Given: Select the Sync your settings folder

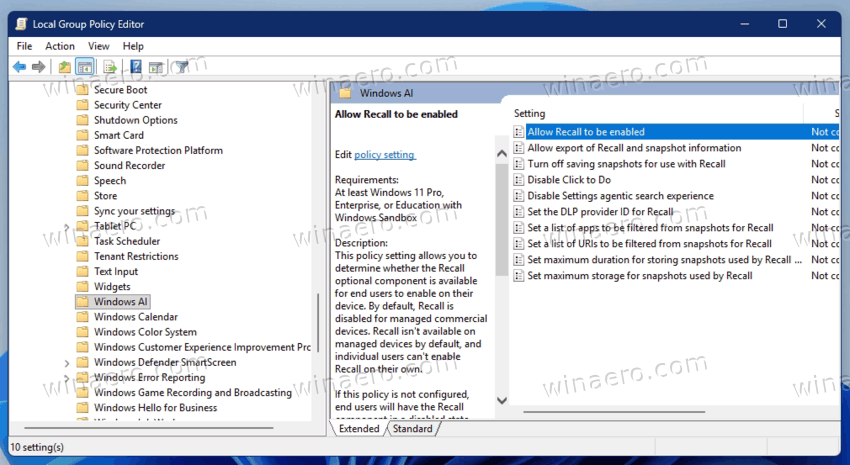Looking at the screenshot, I should pos(134,211).
